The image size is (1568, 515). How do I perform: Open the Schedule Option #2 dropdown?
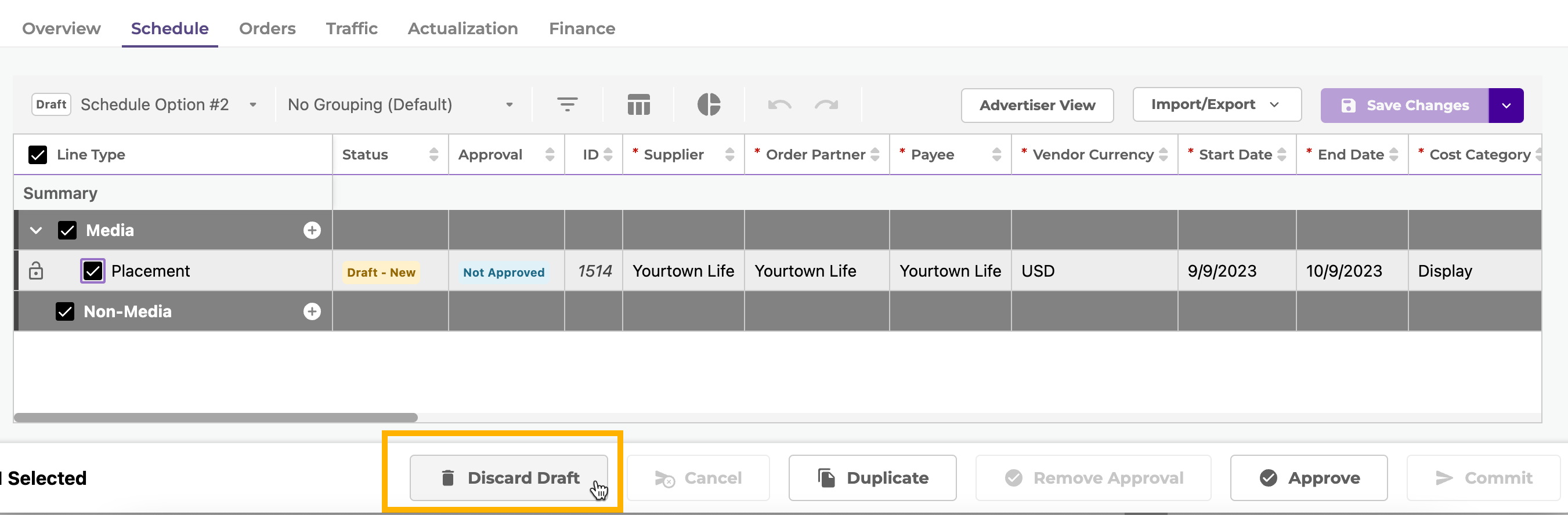pyautogui.click(x=252, y=104)
